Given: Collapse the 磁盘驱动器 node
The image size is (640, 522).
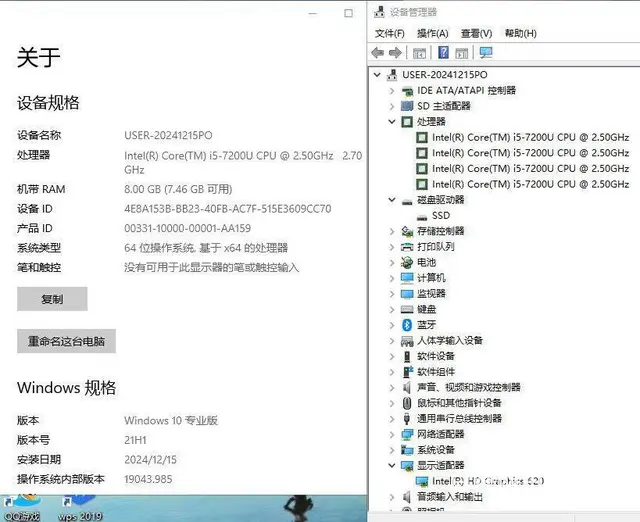Looking at the screenshot, I should pyautogui.click(x=392, y=200).
